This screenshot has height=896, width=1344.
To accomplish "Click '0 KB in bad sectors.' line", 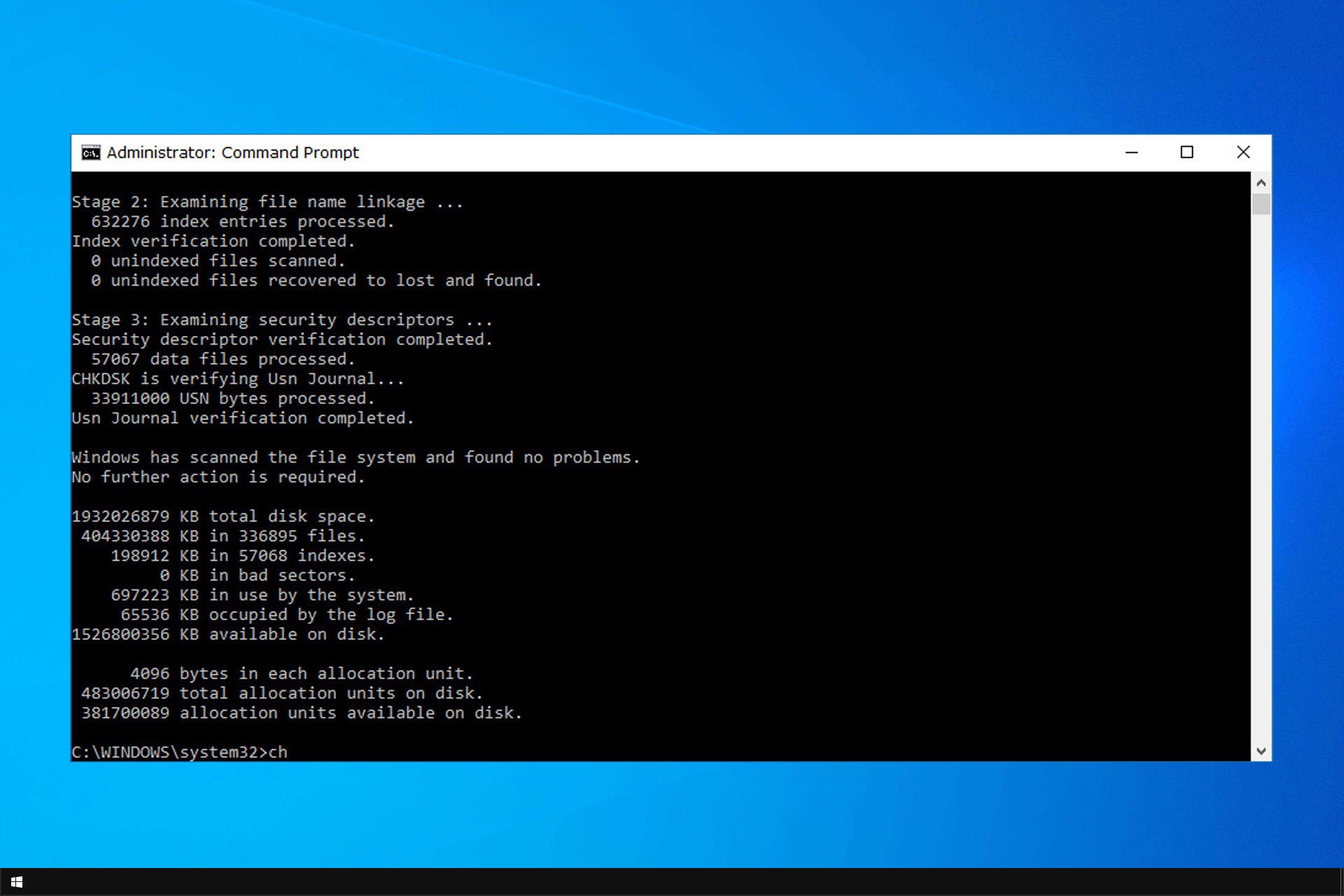I will click(x=258, y=575).
